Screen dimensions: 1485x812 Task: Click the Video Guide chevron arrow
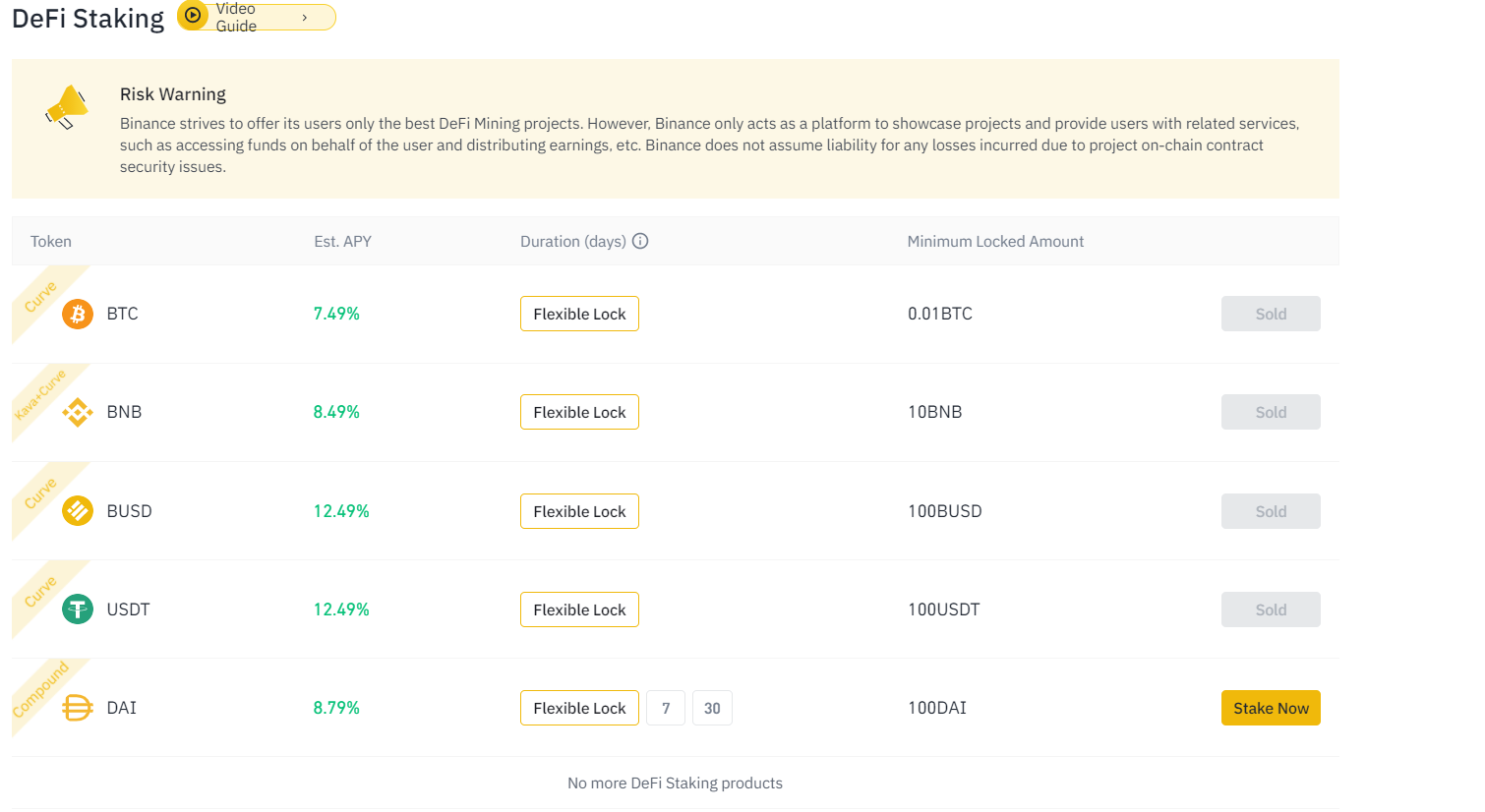pos(305,18)
